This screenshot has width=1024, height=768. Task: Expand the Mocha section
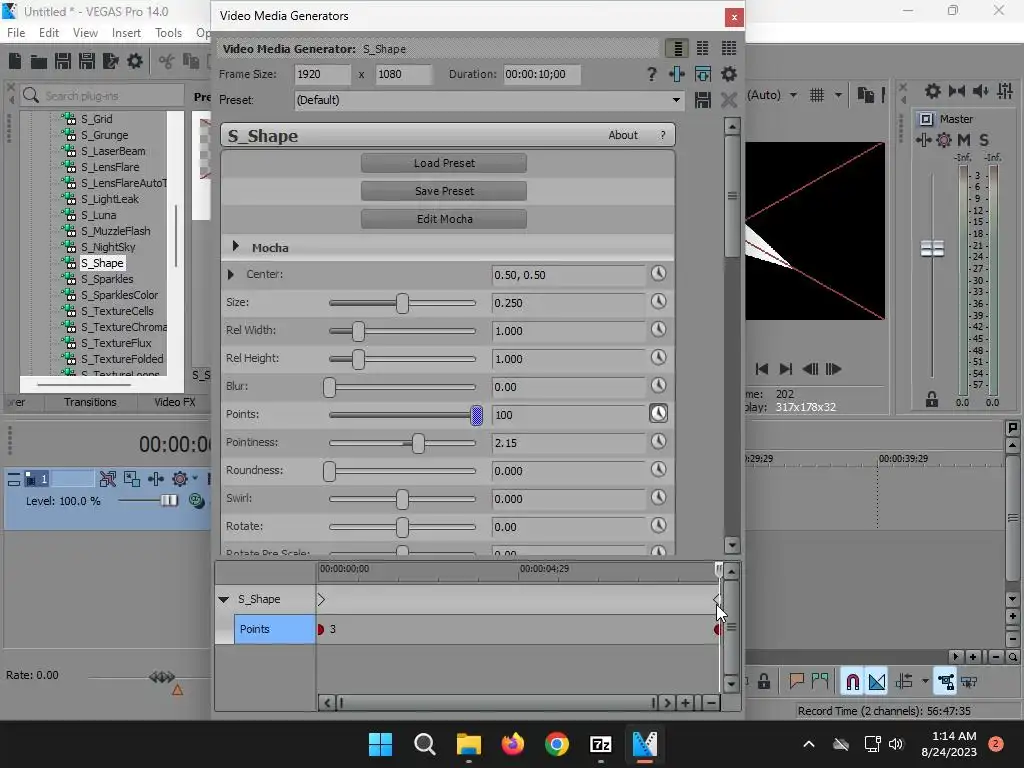[x=236, y=246]
